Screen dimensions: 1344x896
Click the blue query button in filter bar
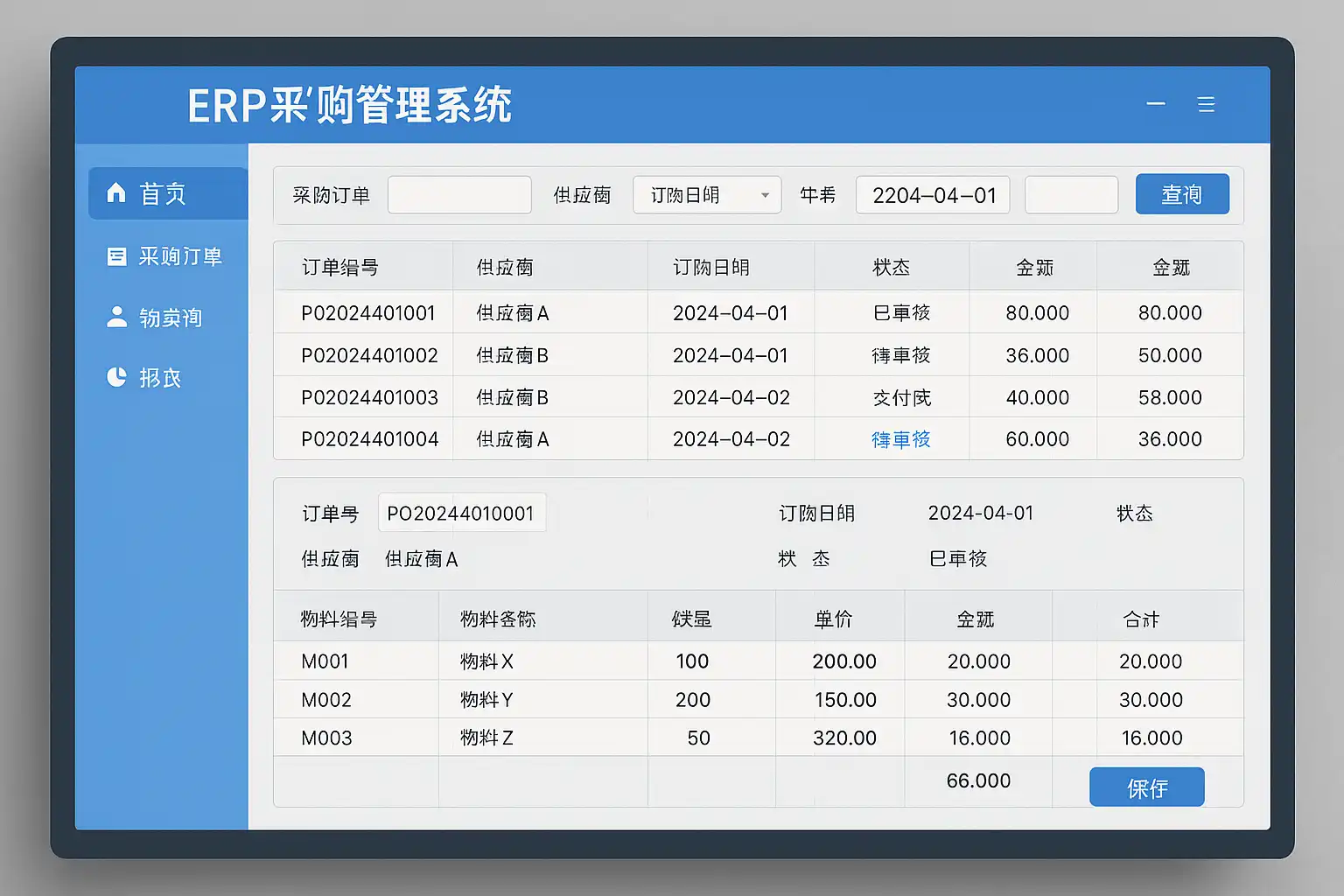1182,194
